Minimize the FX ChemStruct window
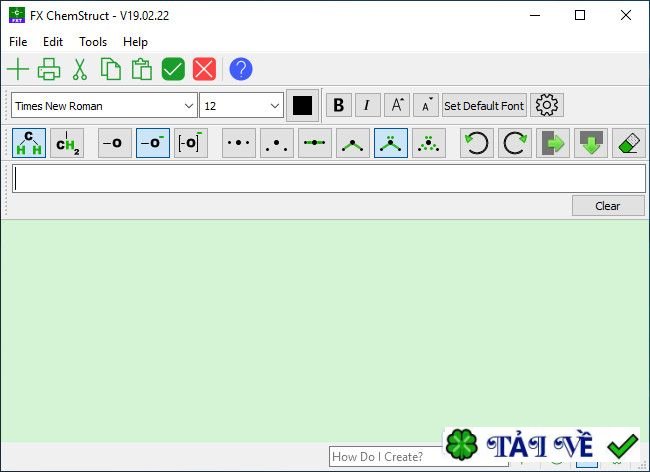 click(x=535, y=15)
